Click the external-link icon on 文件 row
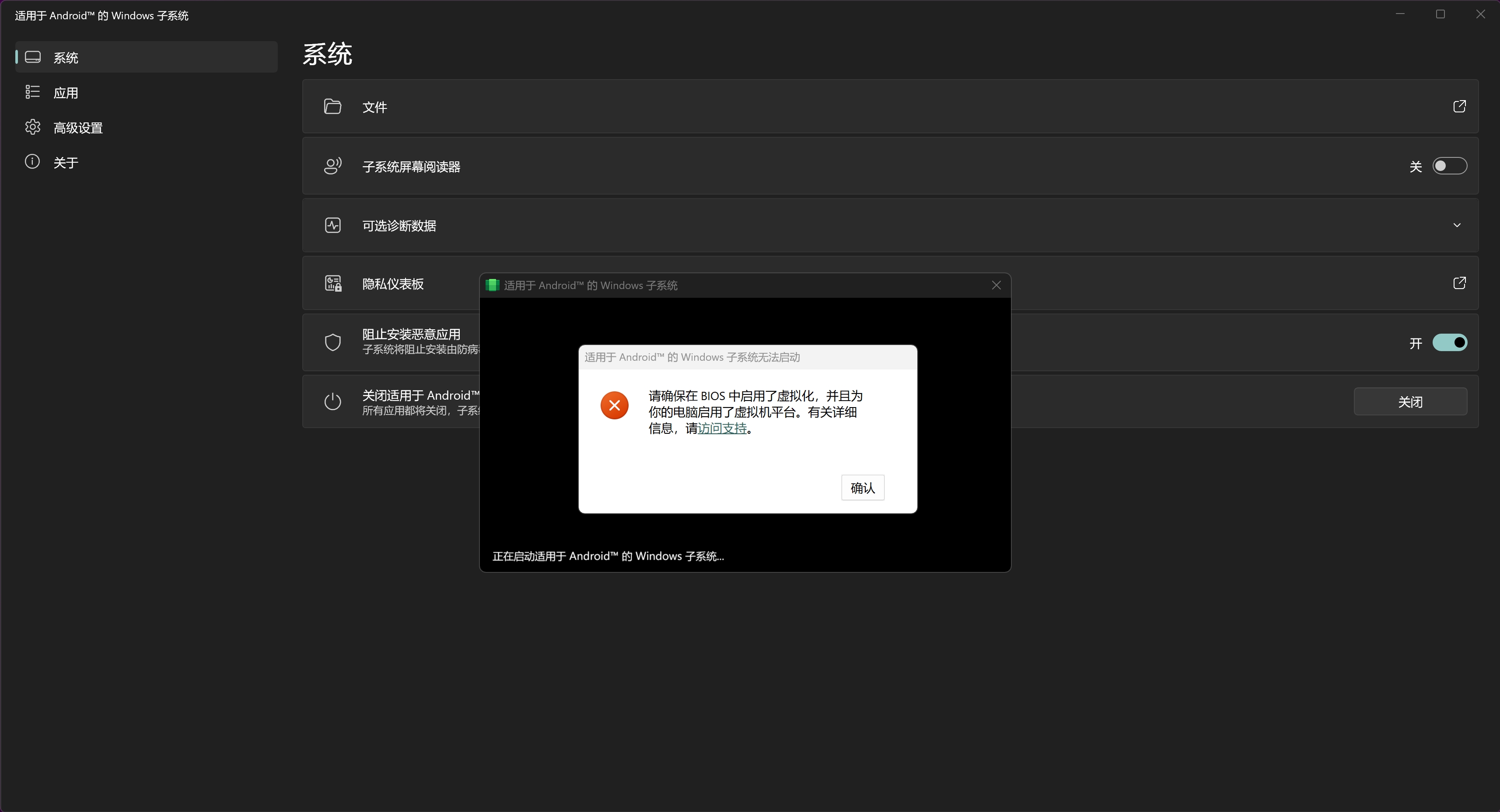The image size is (1500, 812). click(x=1459, y=107)
